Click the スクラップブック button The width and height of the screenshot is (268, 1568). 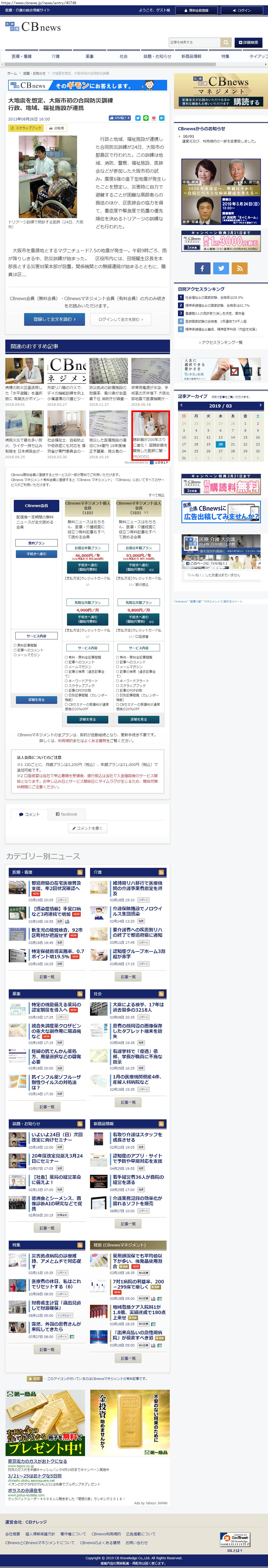tap(26, 128)
